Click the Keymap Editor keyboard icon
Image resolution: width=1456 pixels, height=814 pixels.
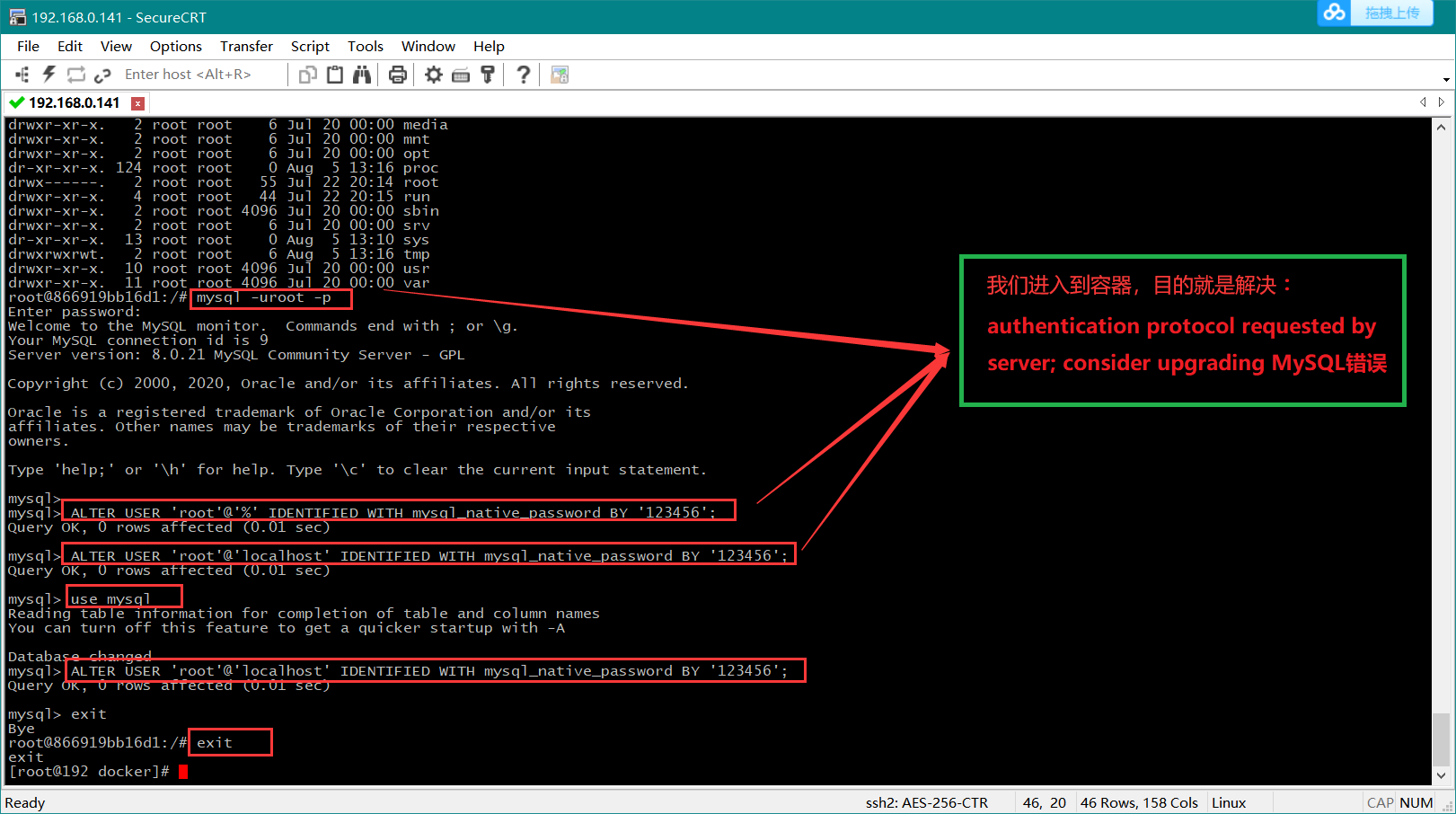click(x=461, y=75)
